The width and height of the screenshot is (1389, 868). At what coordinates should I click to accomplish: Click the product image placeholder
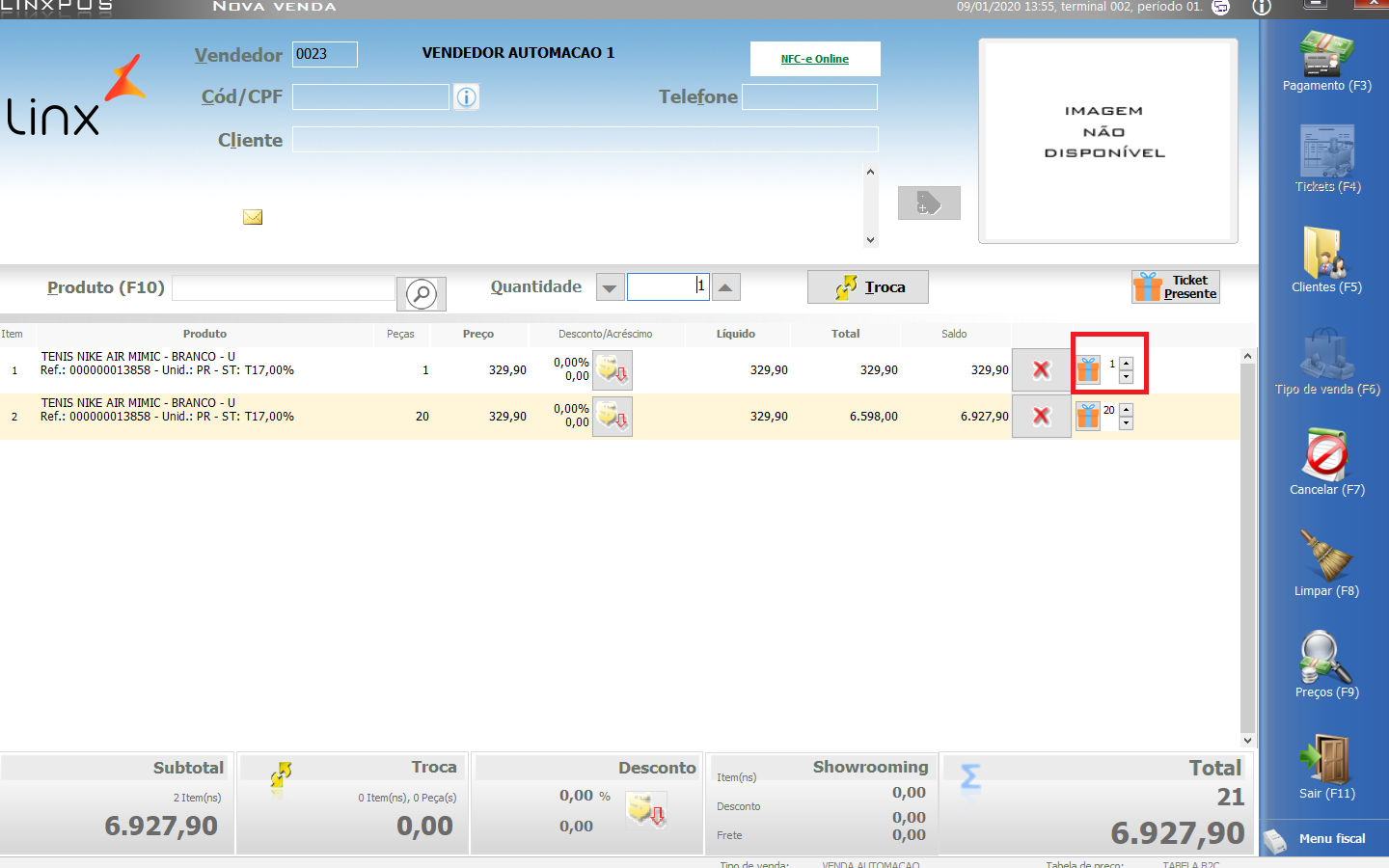pos(1108,141)
